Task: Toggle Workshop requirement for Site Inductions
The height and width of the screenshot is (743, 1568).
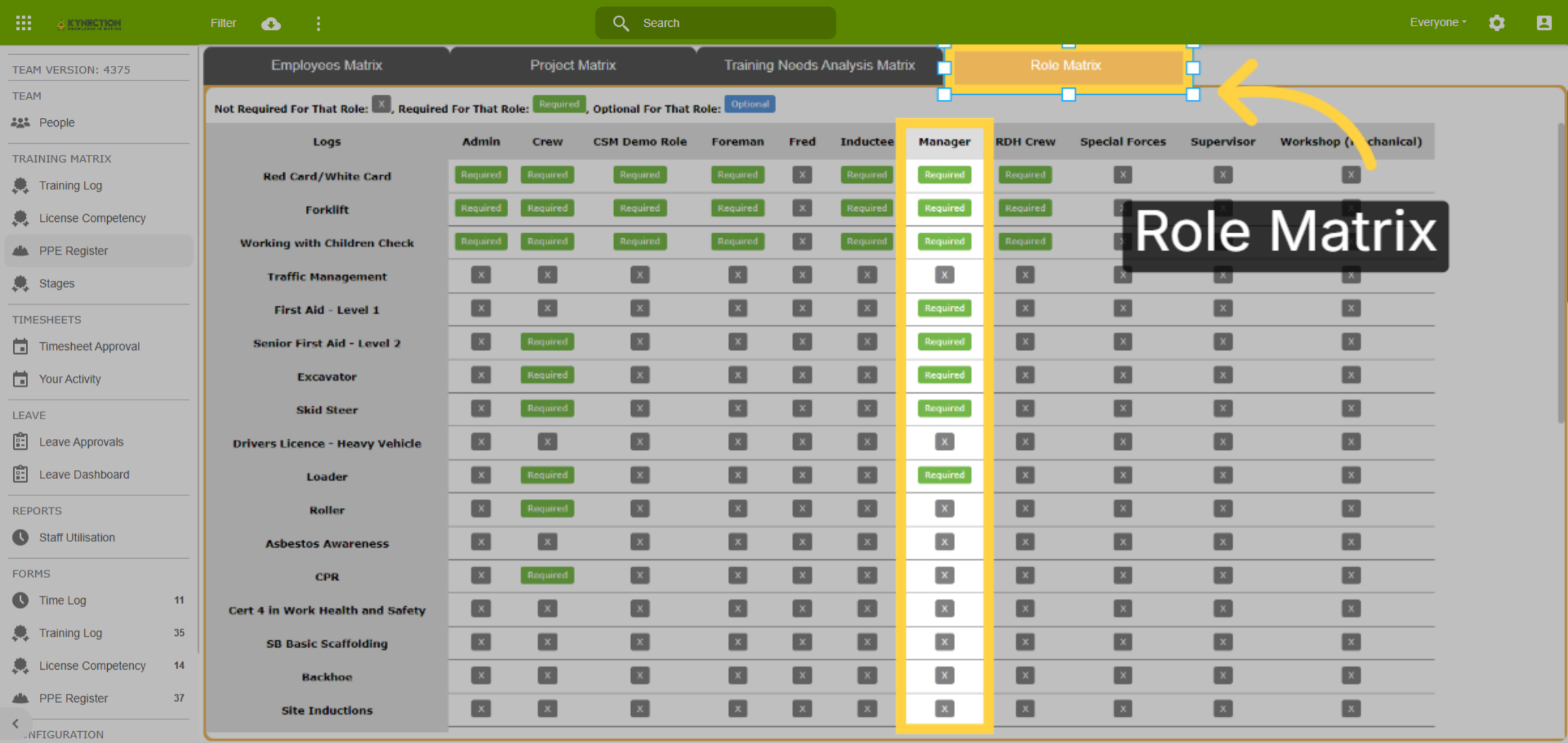Action: click(x=1350, y=708)
